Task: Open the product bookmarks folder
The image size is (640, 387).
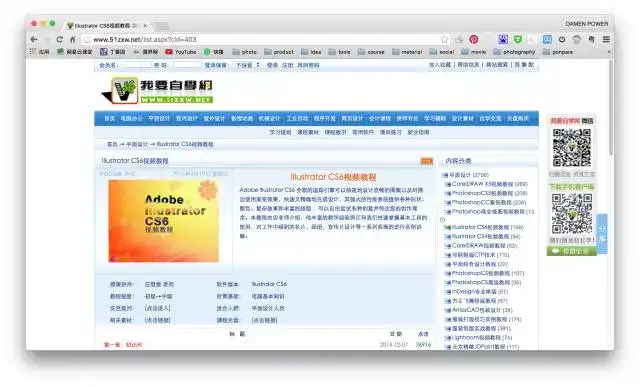Action: 279,52
